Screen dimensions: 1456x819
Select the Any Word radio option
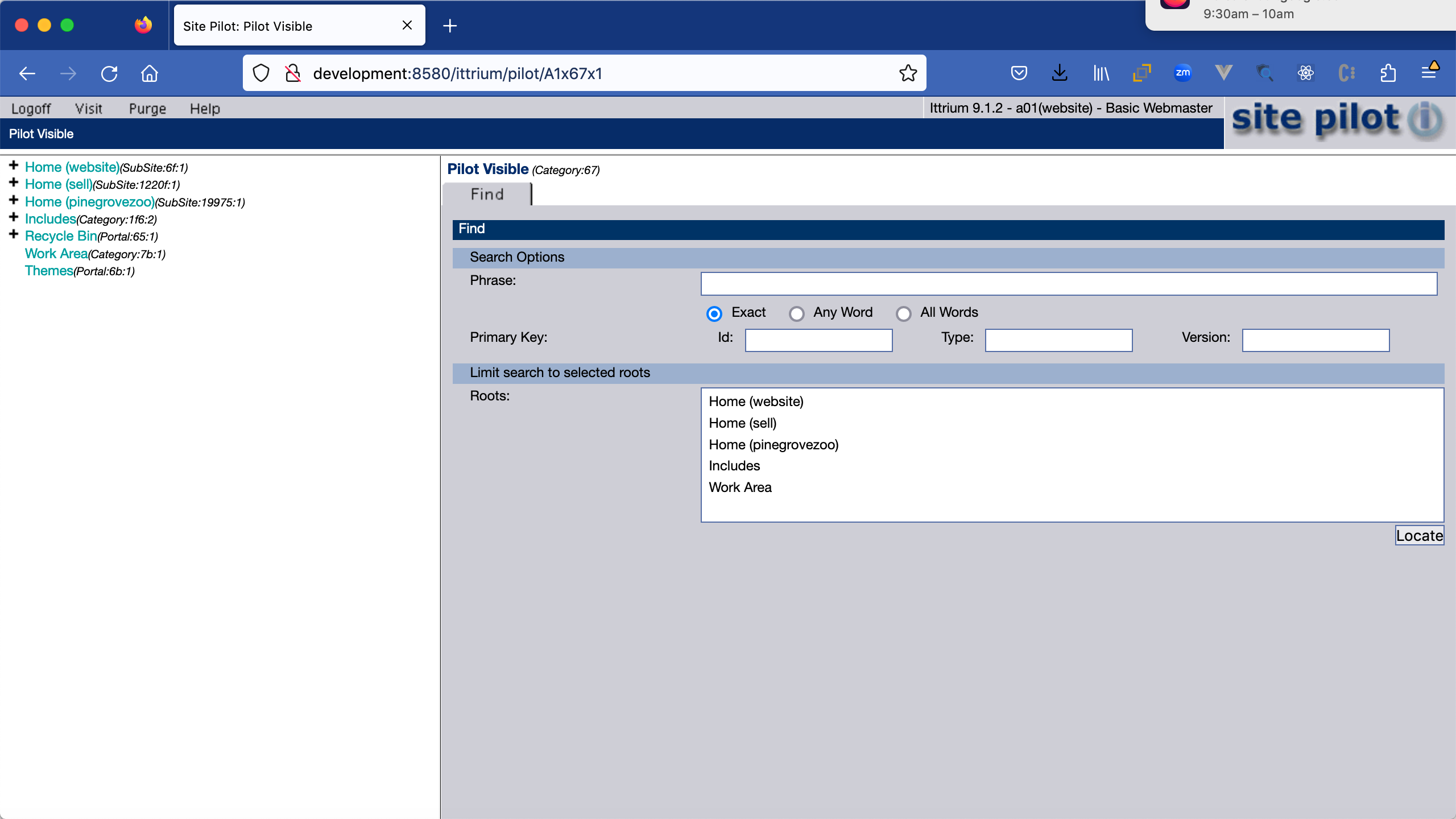click(796, 313)
